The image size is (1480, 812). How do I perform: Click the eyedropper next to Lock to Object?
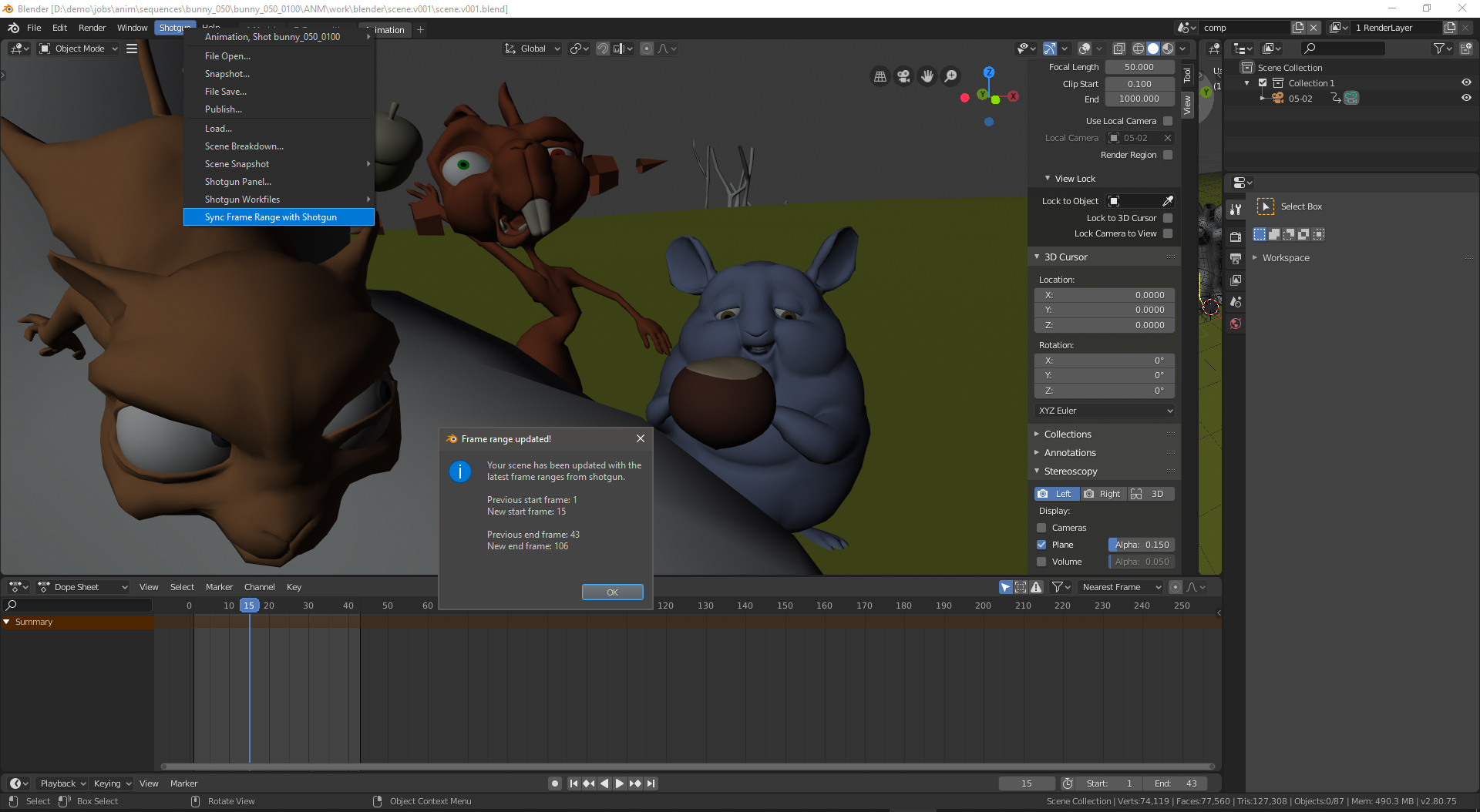point(1168,201)
